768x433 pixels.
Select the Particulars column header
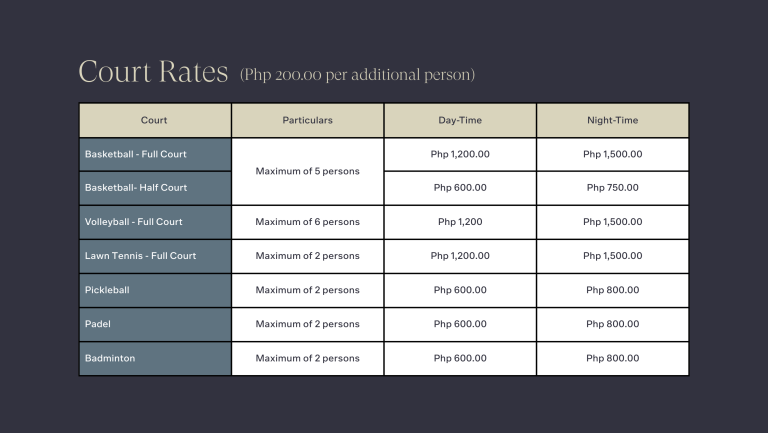(307, 120)
